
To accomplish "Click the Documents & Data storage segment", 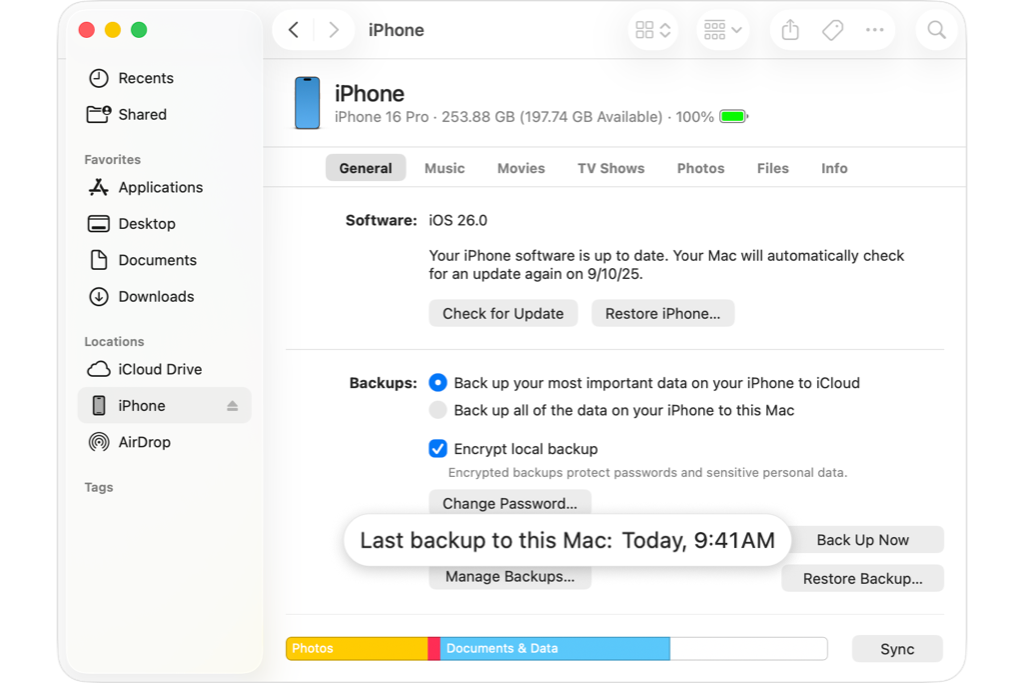I will pos(555,648).
